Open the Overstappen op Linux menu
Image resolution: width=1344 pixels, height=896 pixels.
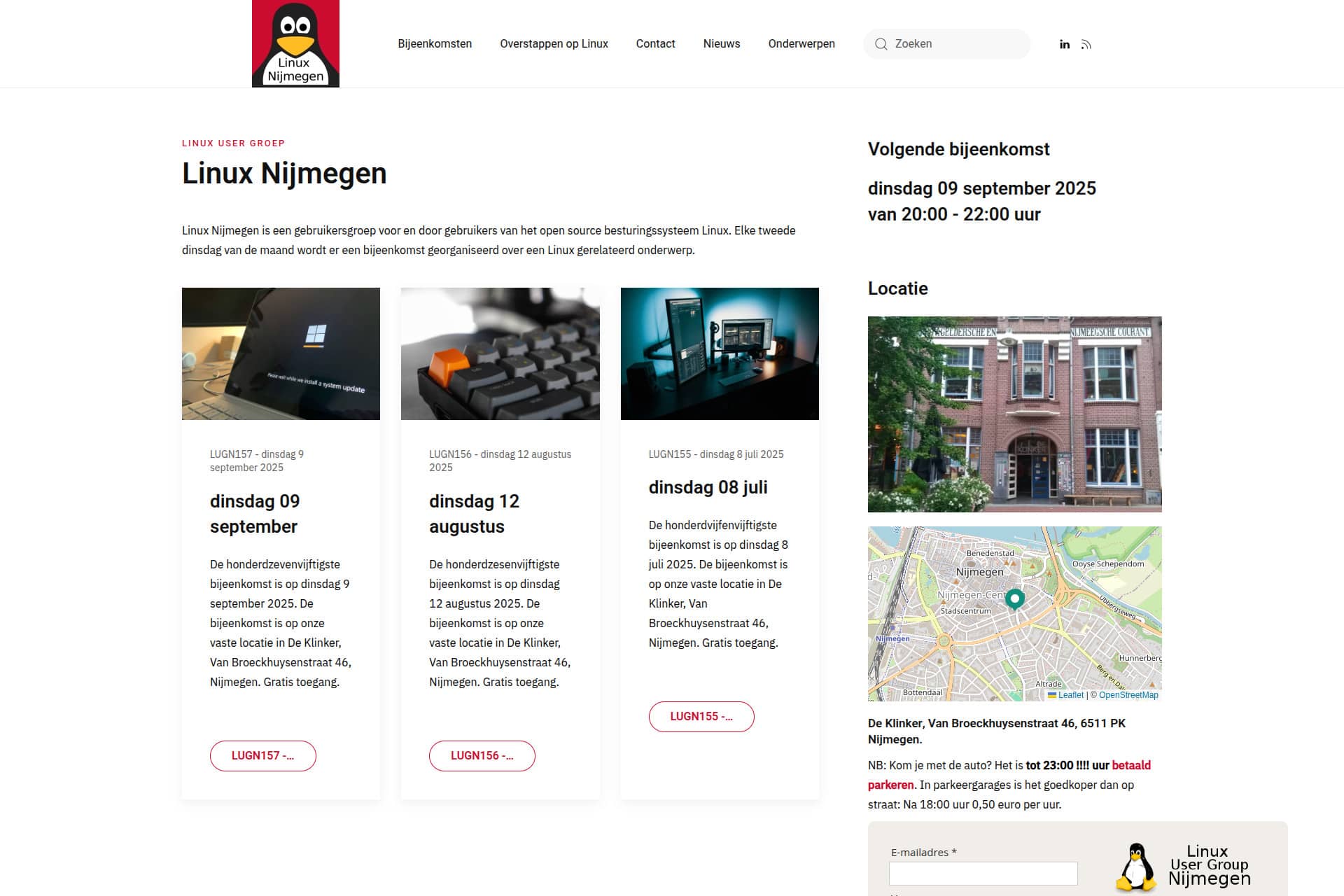pyautogui.click(x=554, y=43)
